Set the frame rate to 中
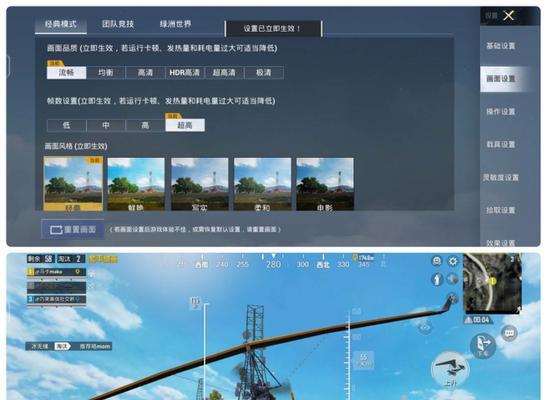The image size is (547, 400). coord(106,125)
